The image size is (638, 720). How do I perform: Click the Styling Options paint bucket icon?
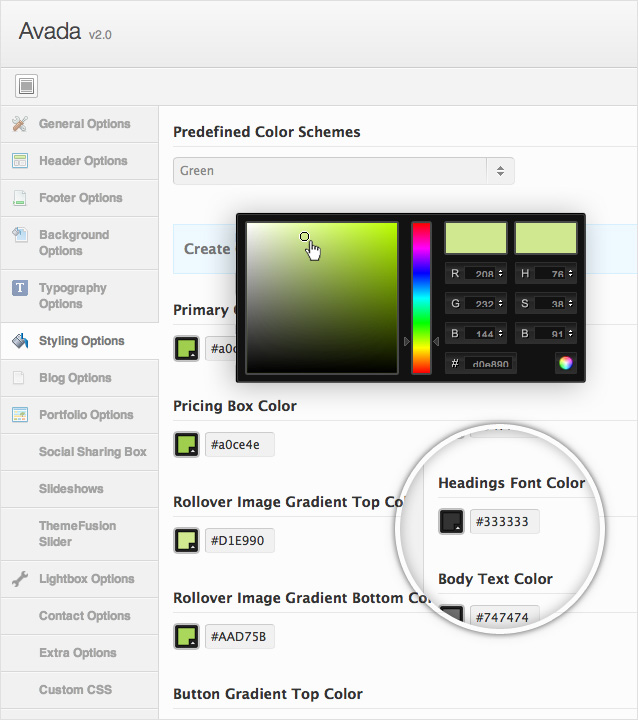[20, 341]
